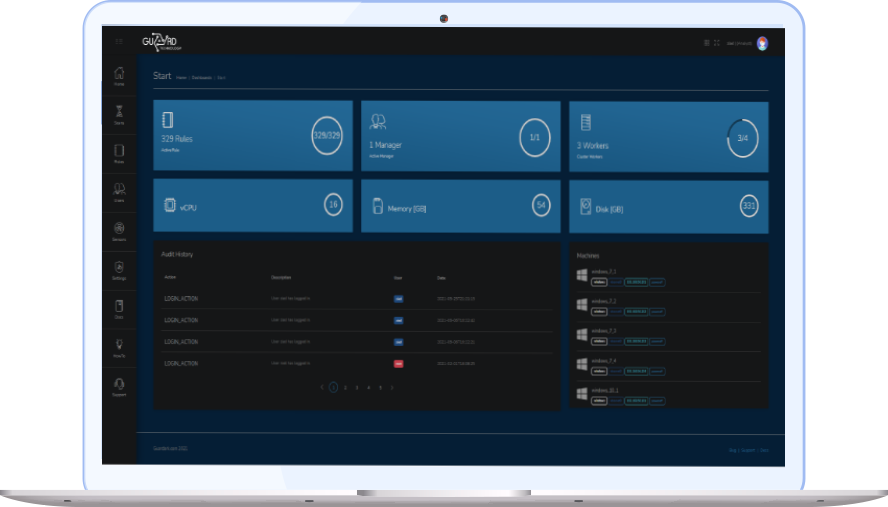888x507 pixels.
Task: Click the user avatar in top bar
Action: coord(762,43)
